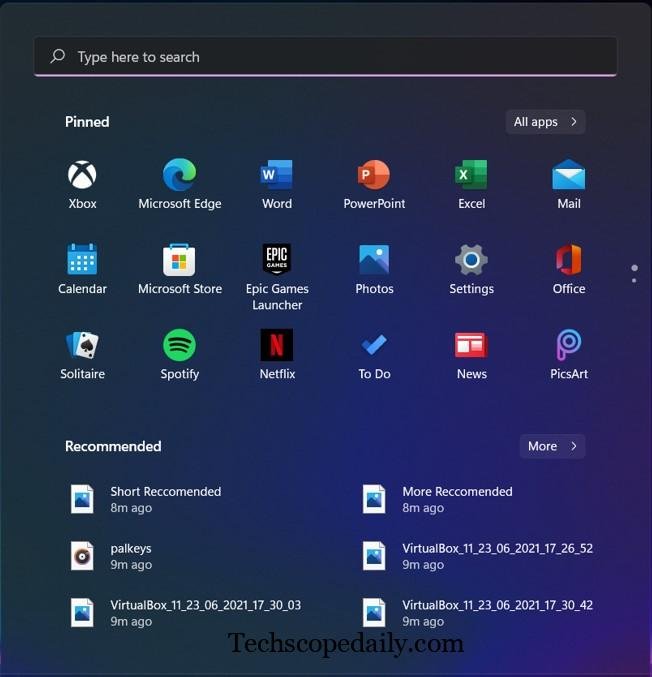Launch Microsoft Store
This screenshot has height=677, width=652.
tap(180, 269)
